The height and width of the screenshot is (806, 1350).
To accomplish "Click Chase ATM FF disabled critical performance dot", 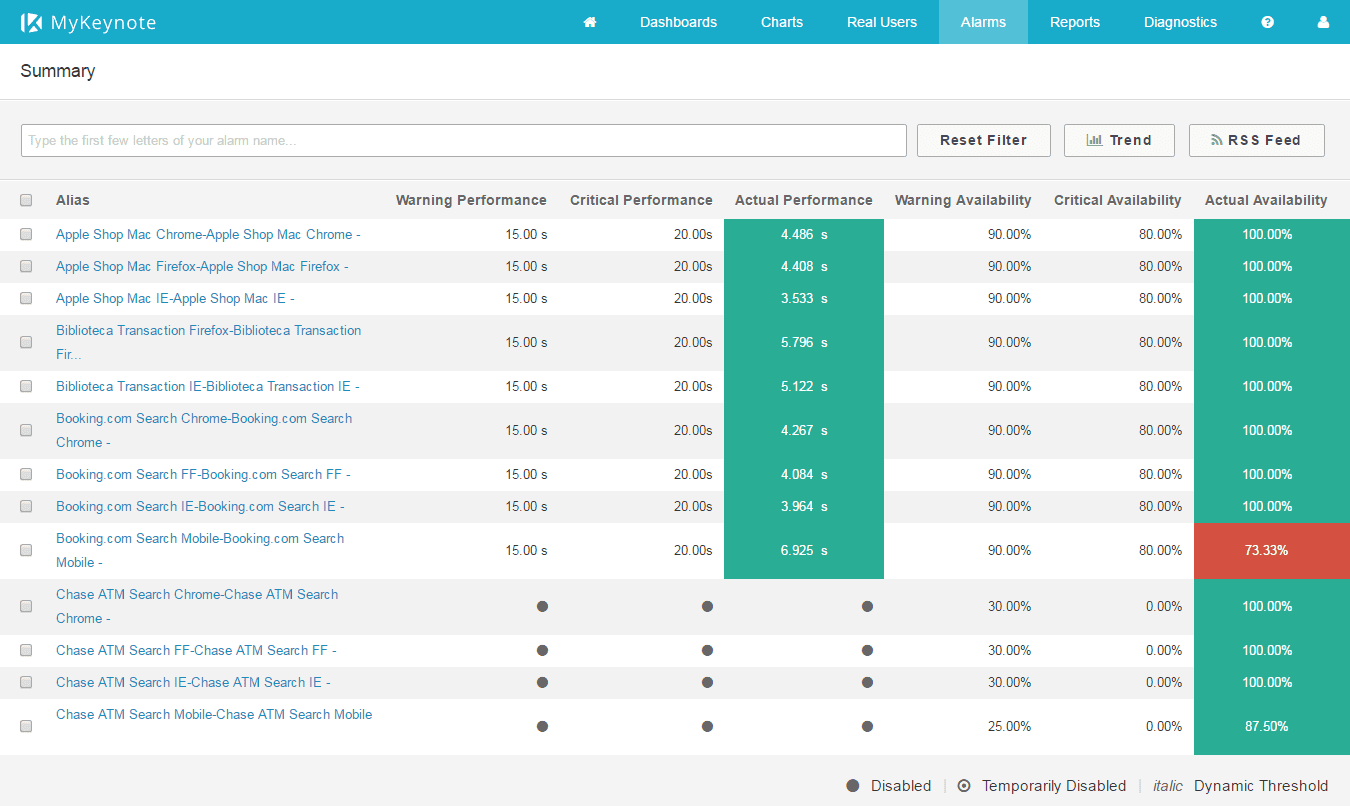I will (707, 650).
